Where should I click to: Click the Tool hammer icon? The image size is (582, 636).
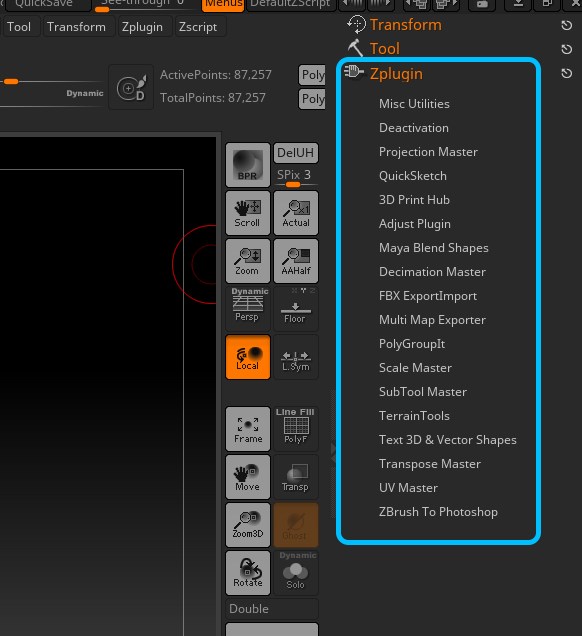point(355,48)
